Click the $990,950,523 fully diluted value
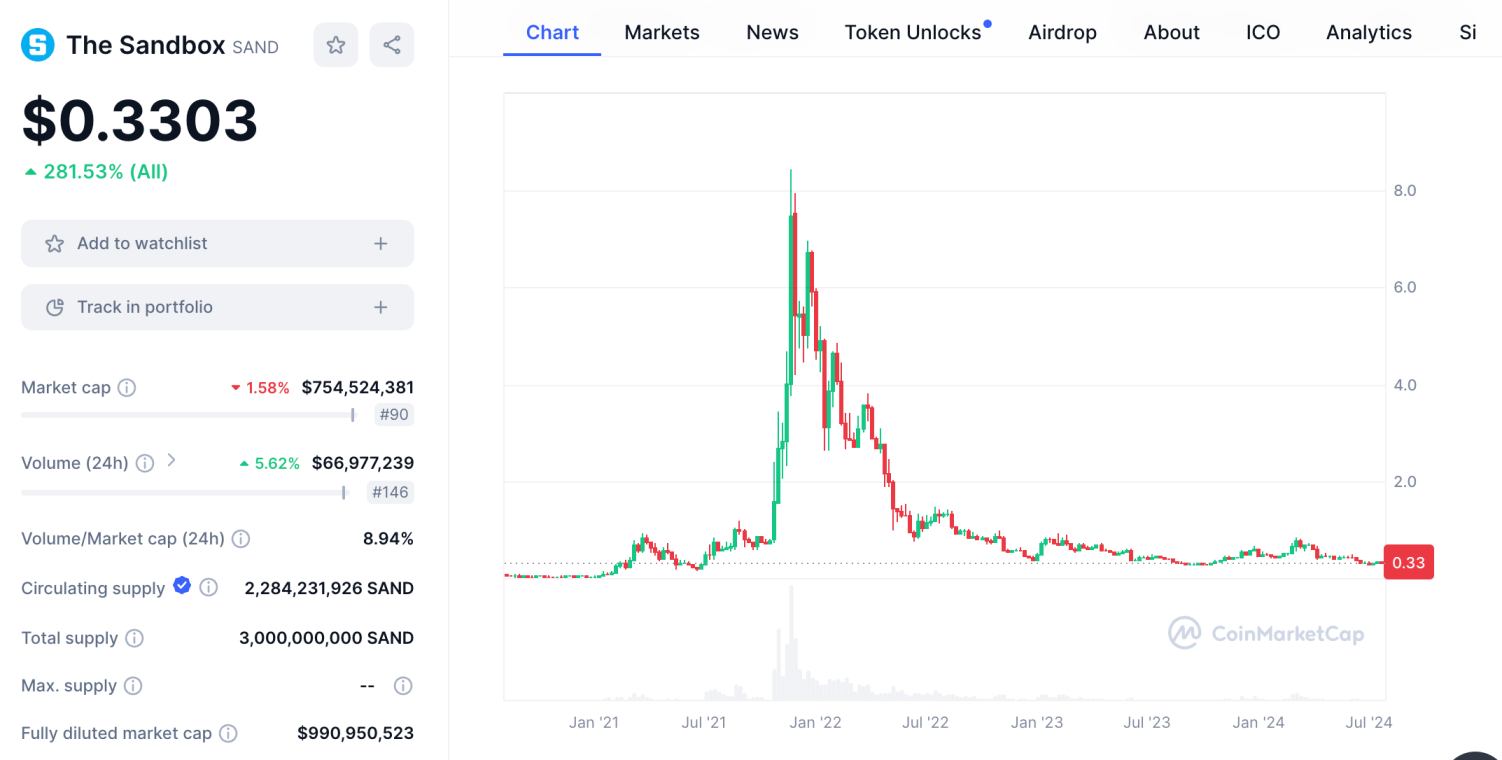Image resolution: width=1502 pixels, height=760 pixels. (x=355, y=734)
